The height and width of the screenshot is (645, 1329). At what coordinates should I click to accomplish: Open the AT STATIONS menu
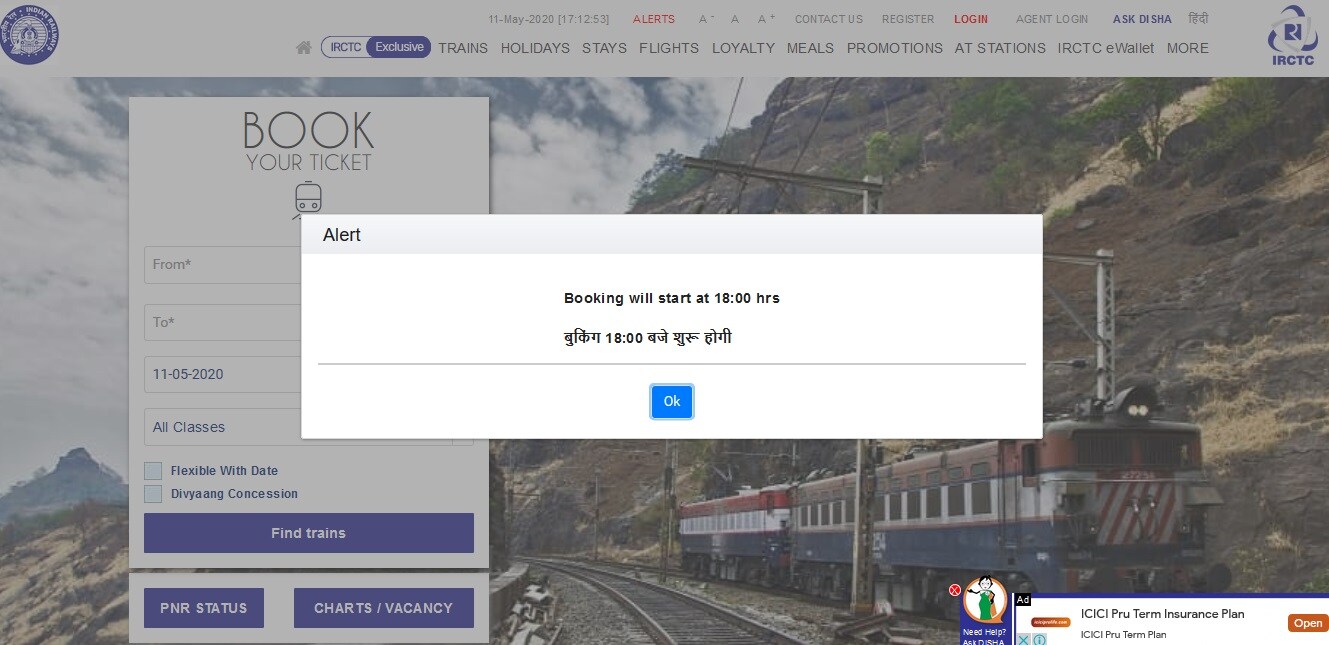(x=1000, y=48)
